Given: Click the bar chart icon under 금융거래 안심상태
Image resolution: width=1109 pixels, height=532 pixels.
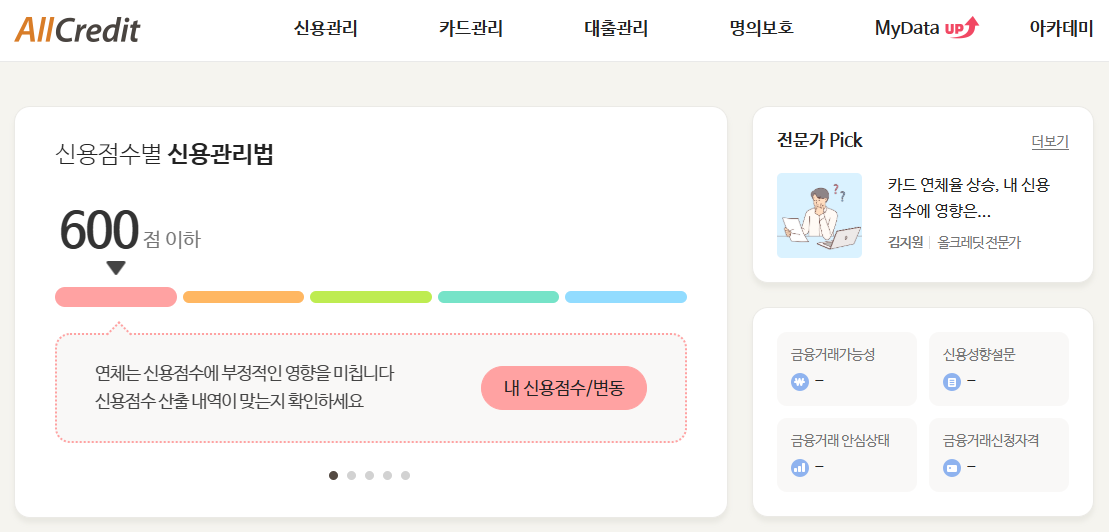Looking at the screenshot, I should coord(800,468).
